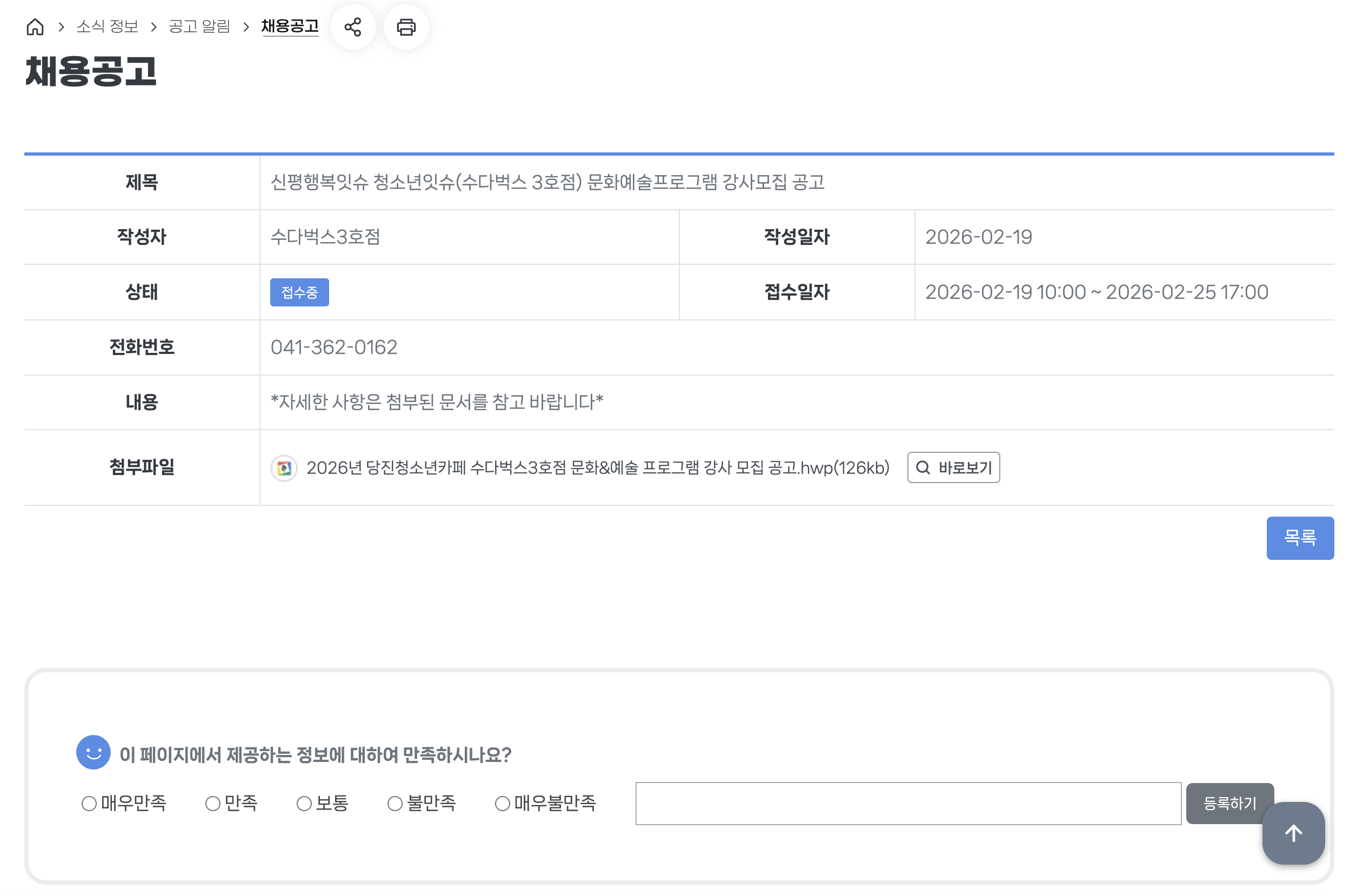Open the share icon next to 채용공고
Image resolution: width=1350 pixels, height=896 pixels.
[x=353, y=27]
